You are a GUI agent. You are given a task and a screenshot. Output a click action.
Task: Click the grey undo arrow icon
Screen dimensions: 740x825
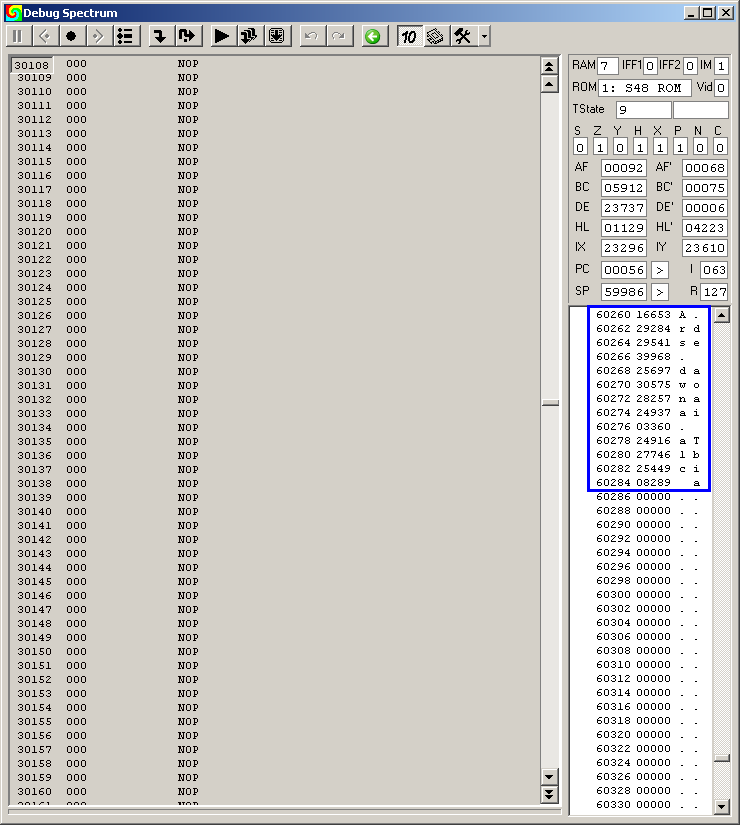tap(312, 36)
